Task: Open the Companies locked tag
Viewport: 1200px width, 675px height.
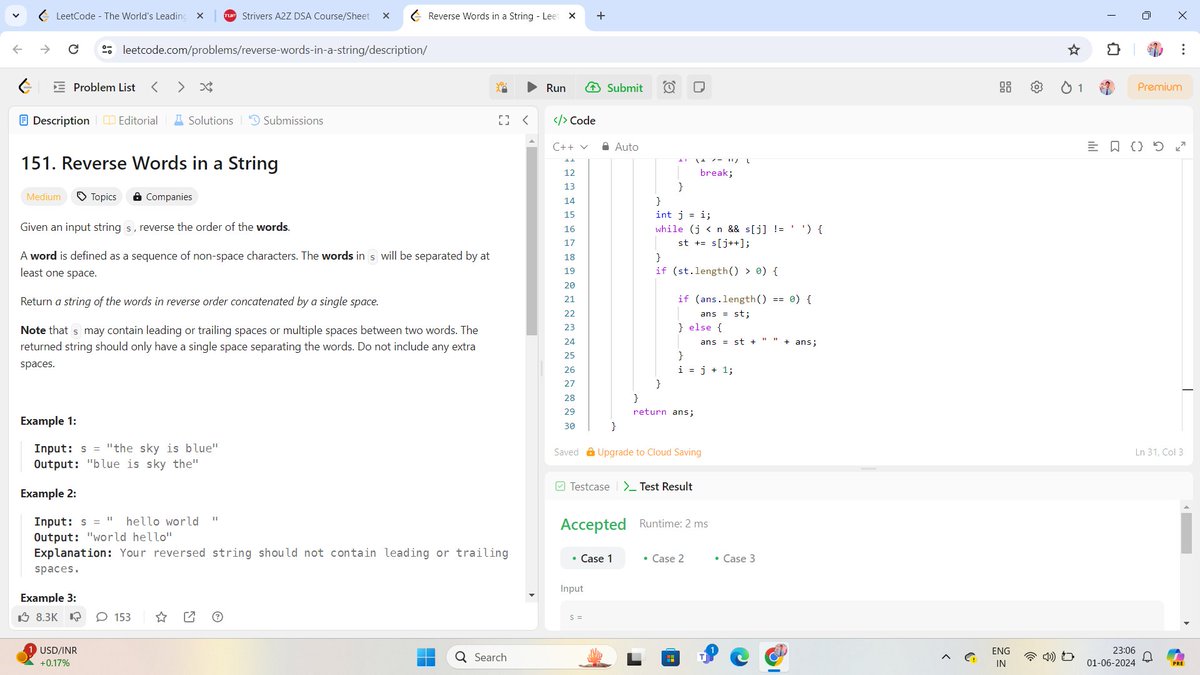Action: click(162, 197)
